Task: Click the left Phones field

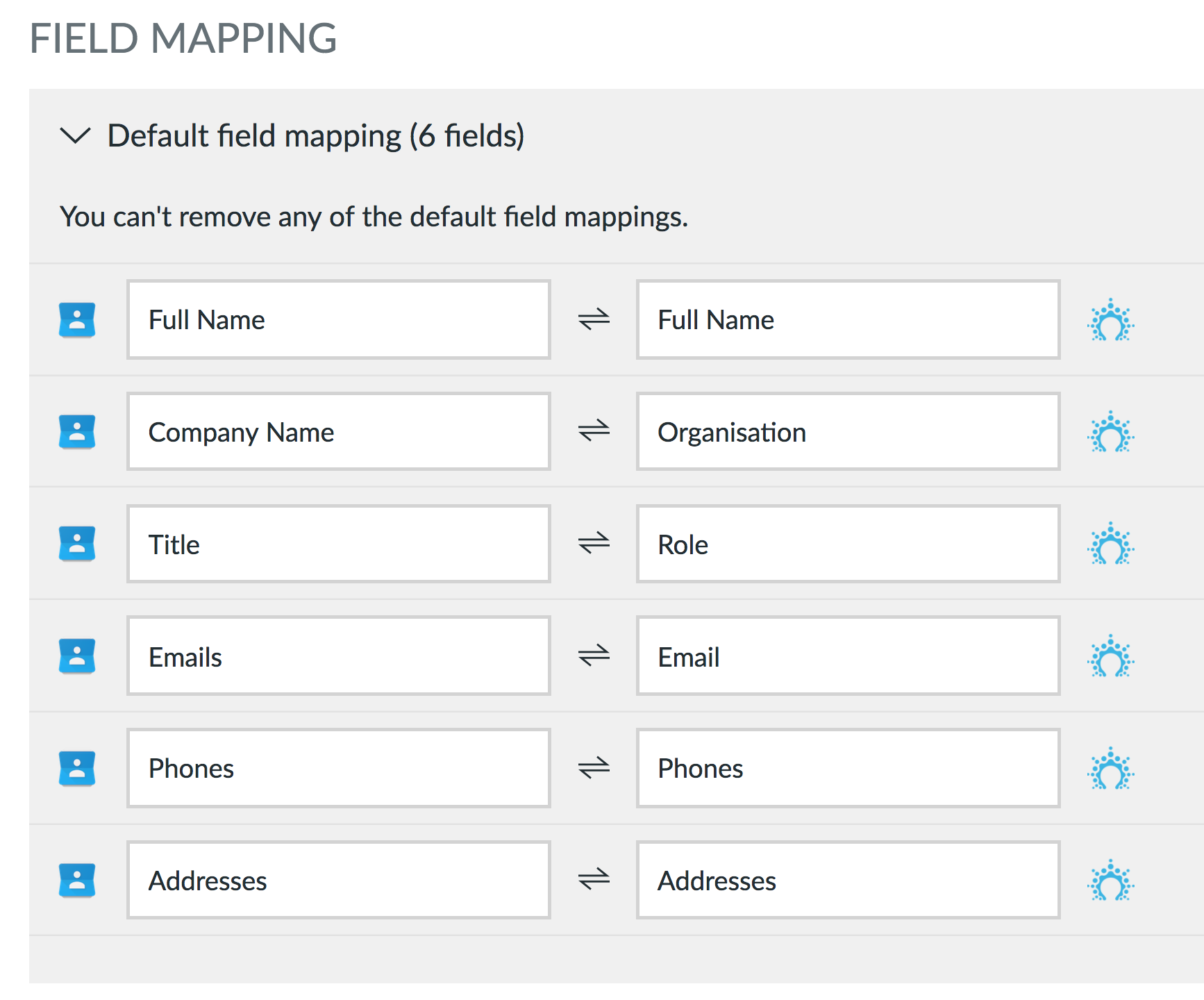Action: pos(339,768)
